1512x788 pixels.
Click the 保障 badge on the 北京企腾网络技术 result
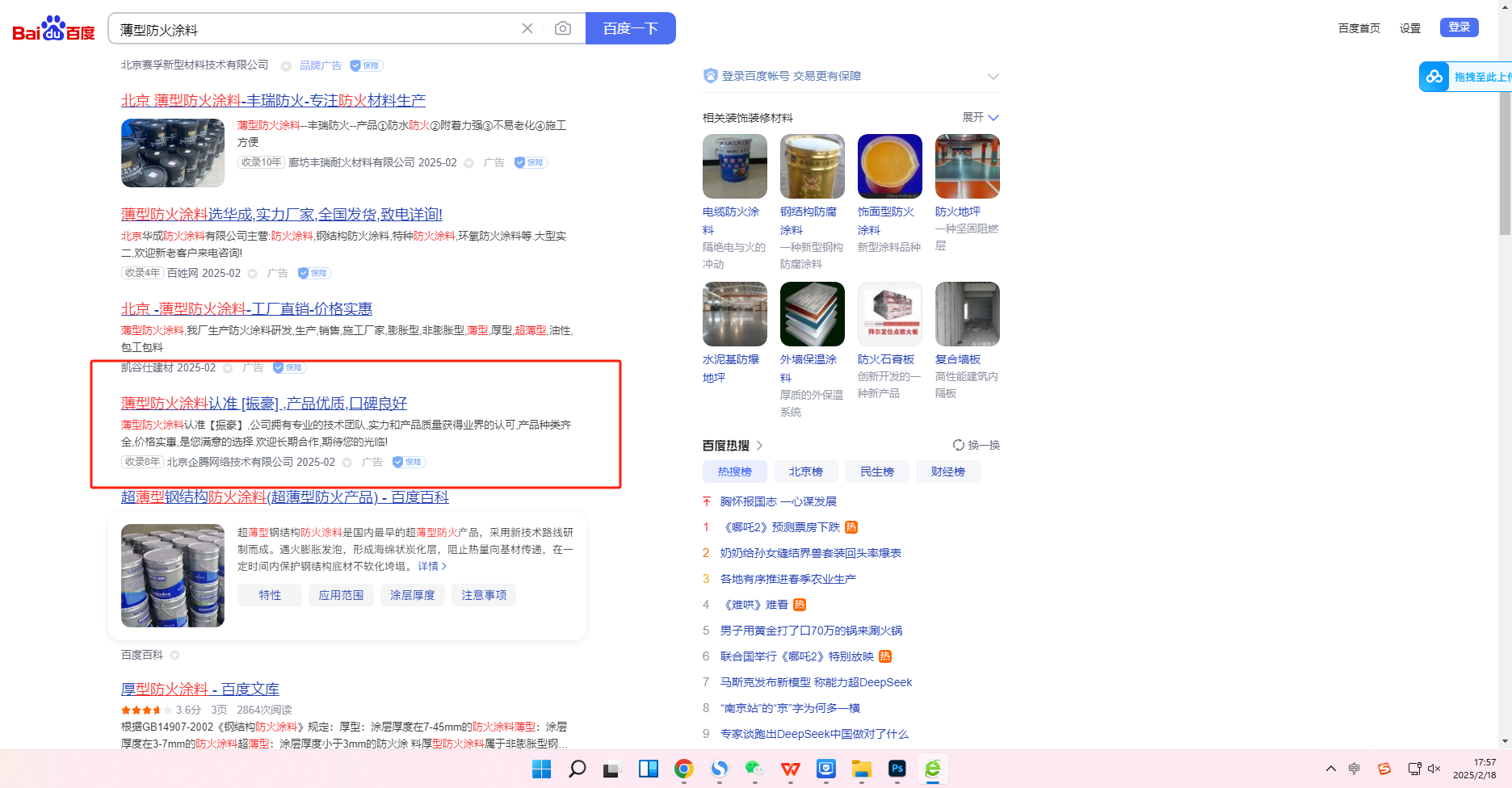[x=409, y=462]
